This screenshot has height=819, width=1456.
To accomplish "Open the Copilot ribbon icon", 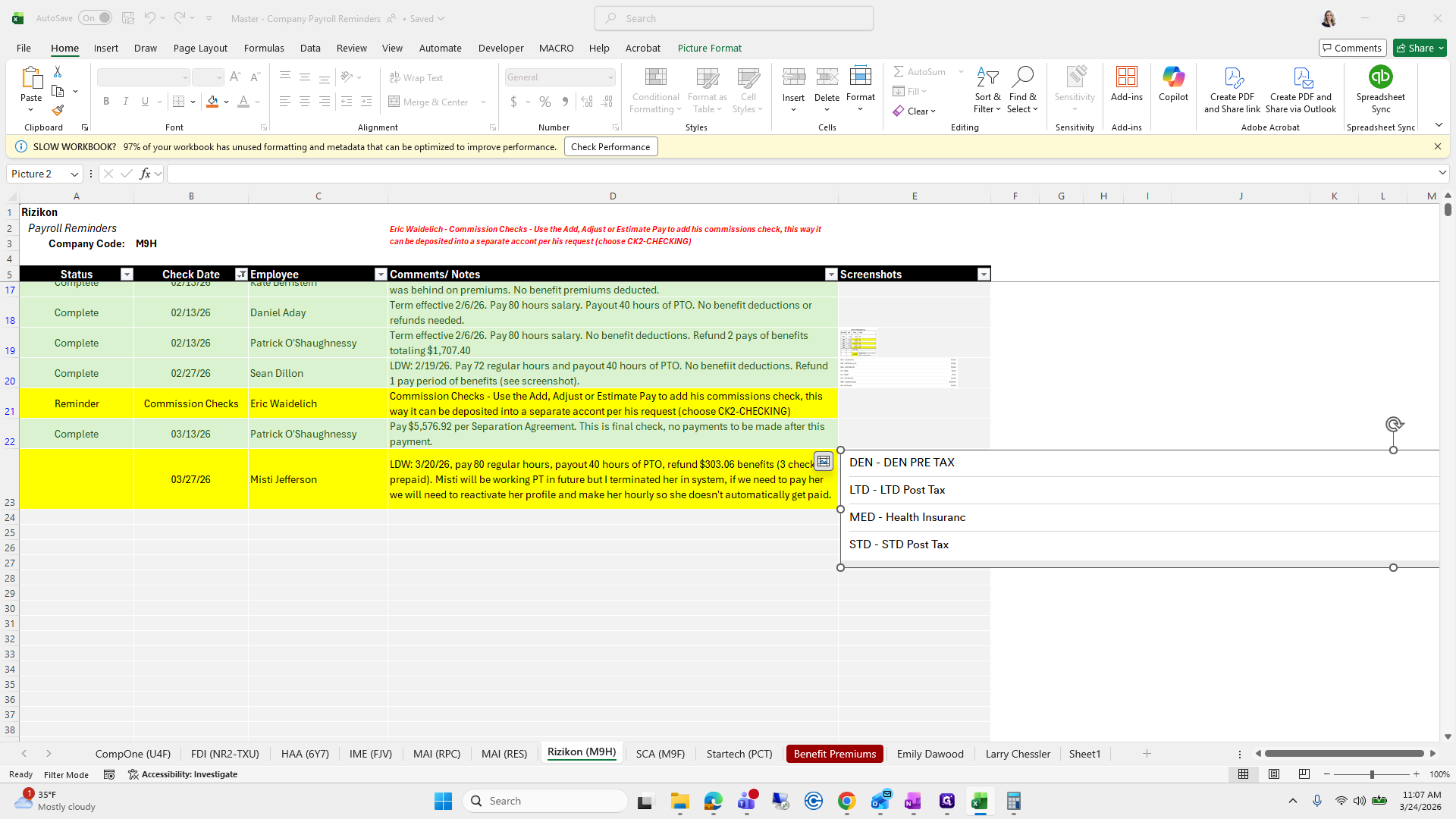I will 1173,77.
